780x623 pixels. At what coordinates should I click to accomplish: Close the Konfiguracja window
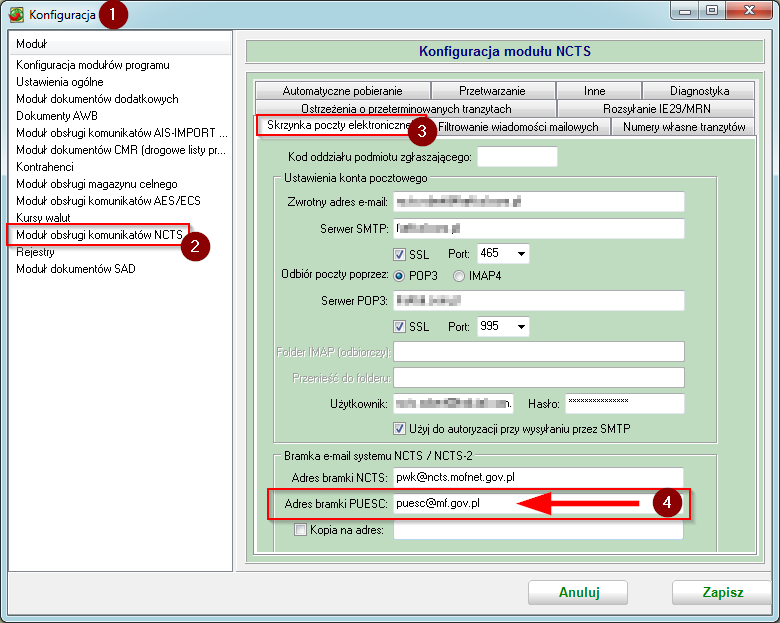pyautogui.click(x=749, y=11)
